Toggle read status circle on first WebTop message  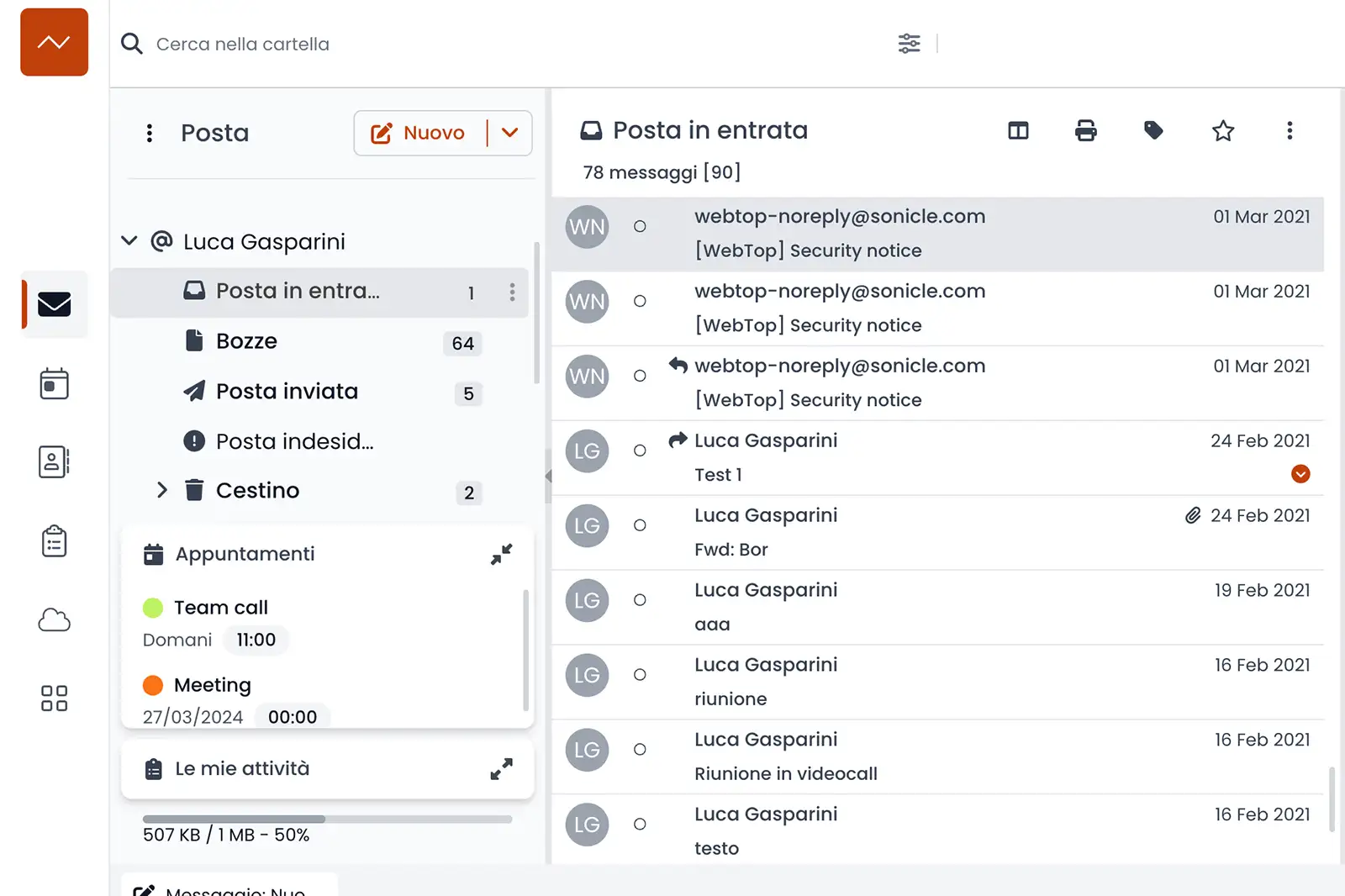[x=640, y=226]
